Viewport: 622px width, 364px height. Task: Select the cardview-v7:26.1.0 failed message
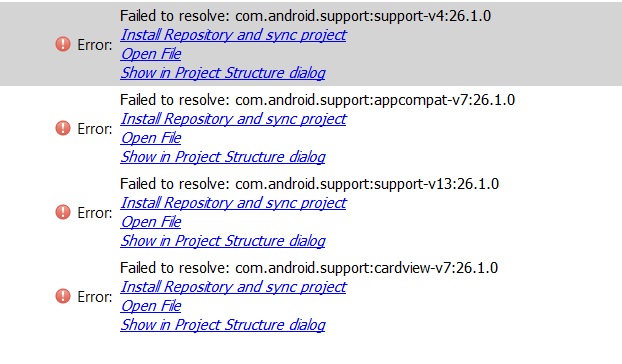coord(309,268)
